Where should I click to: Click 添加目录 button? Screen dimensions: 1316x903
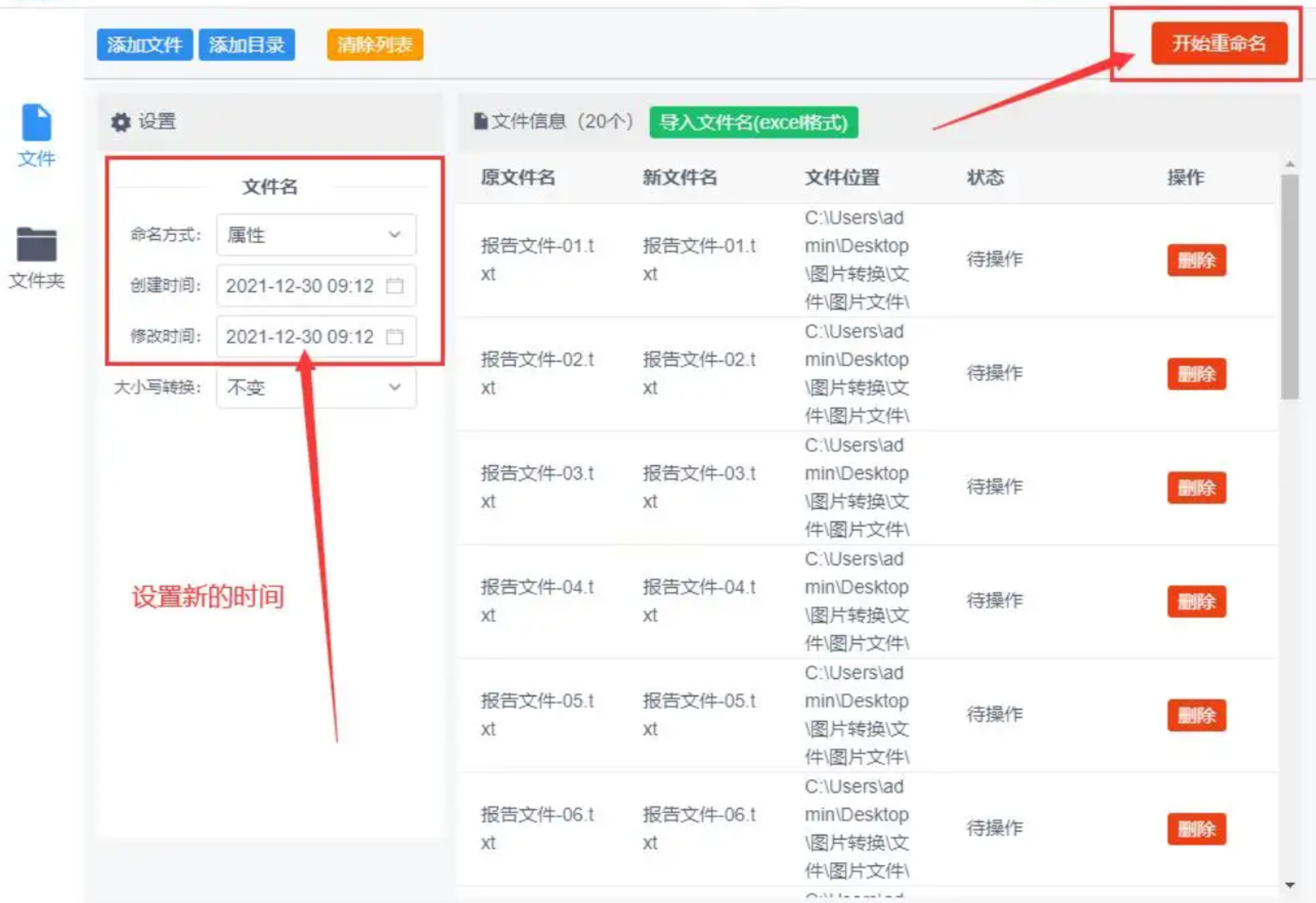point(247,45)
